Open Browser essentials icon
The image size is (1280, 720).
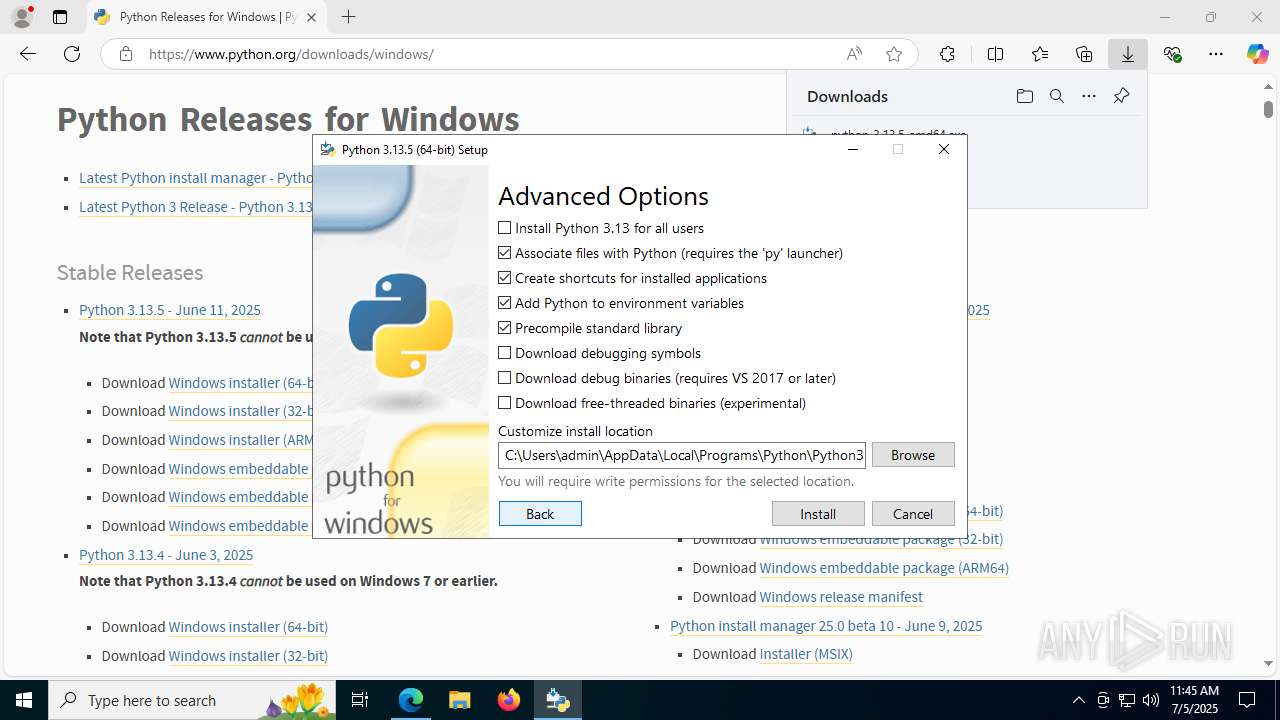coord(1172,54)
